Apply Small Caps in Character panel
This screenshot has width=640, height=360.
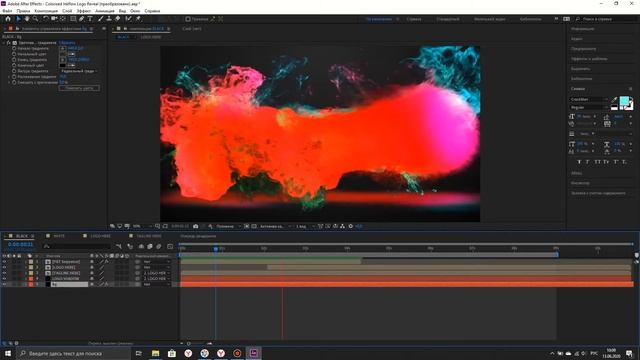pyautogui.click(x=606, y=162)
